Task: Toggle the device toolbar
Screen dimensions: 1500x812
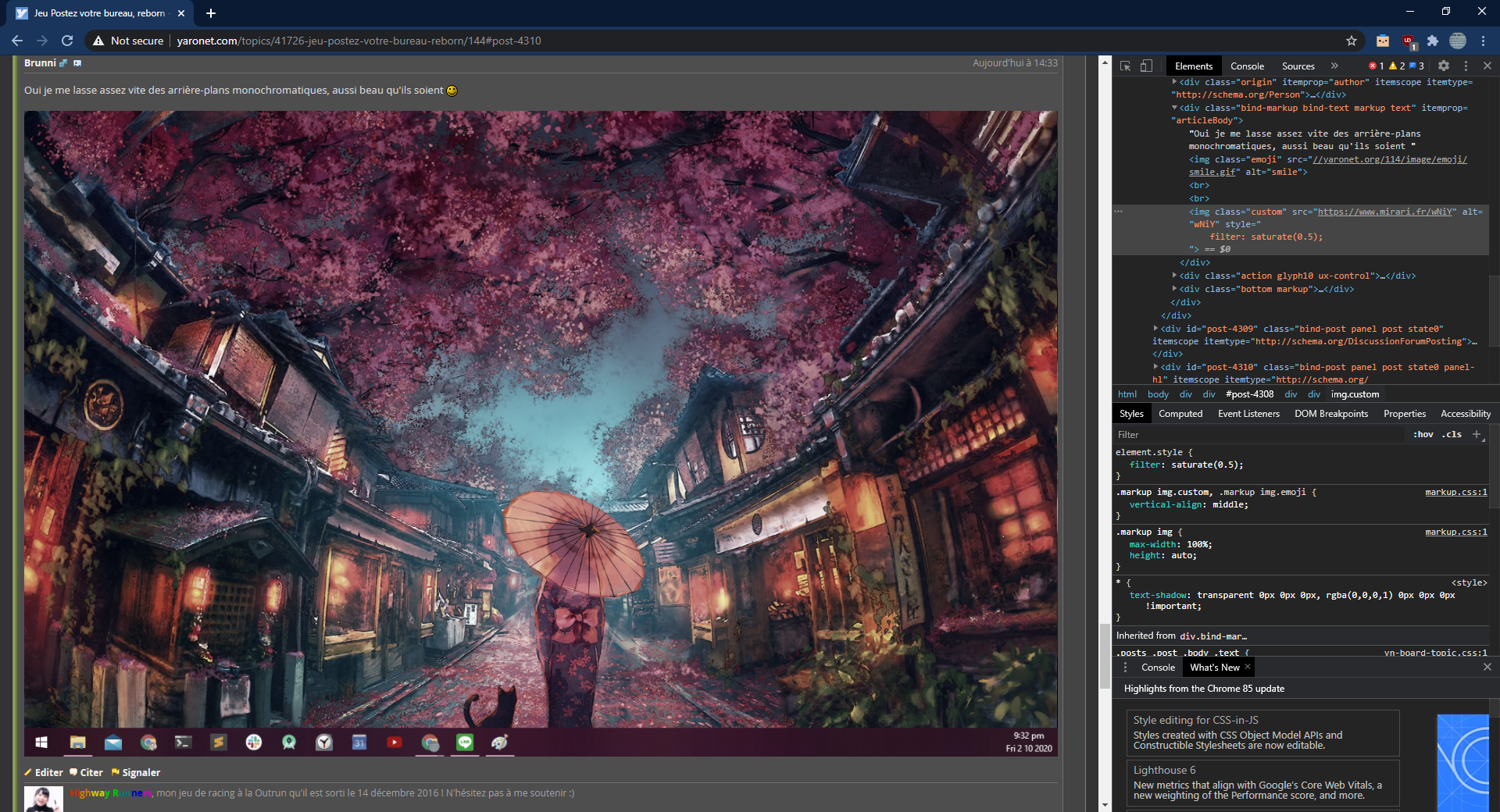Action: tap(1146, 66)
